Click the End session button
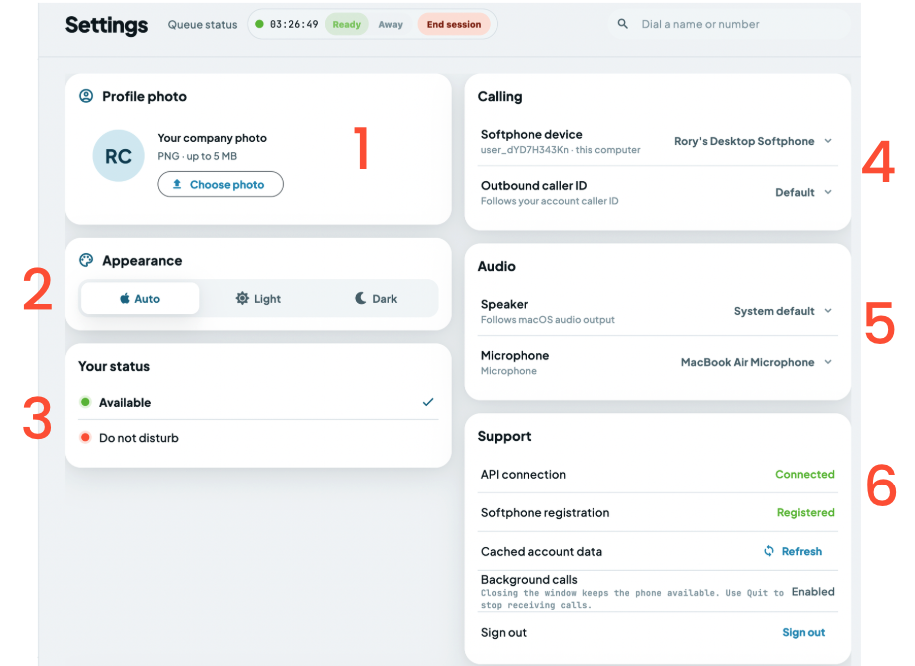 (x=454, y=25)
